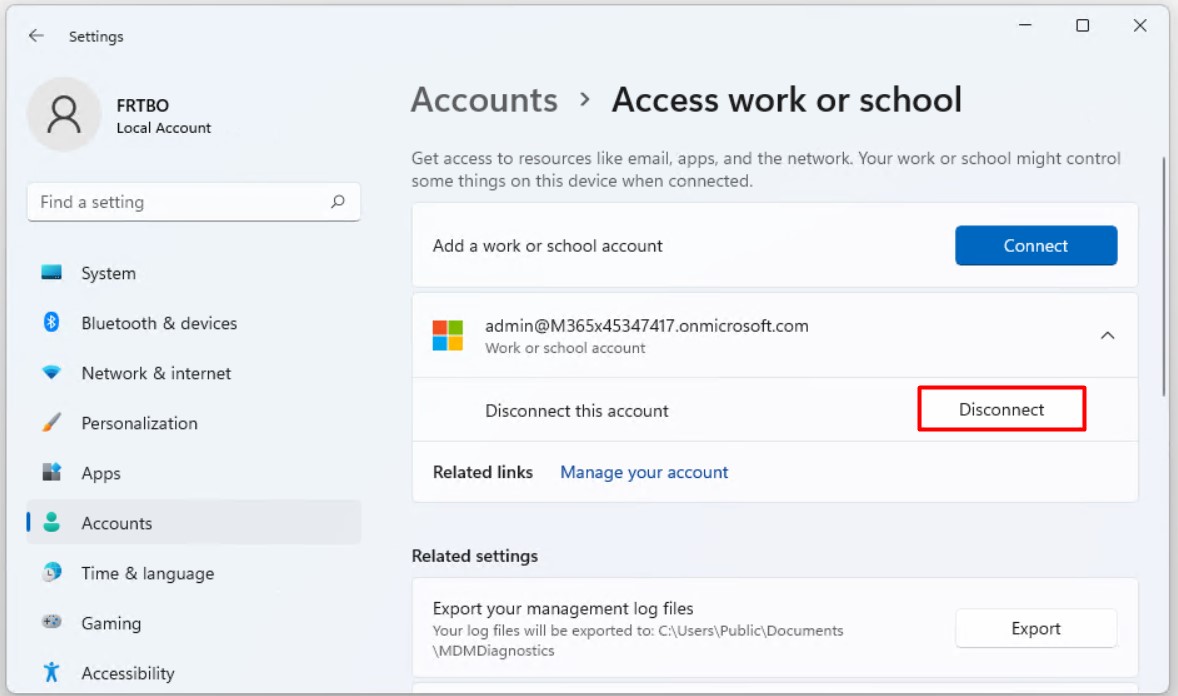Click the Personalization paintbrush icon
Viewport: 1178px width, 696px height.
click(51, 422)
